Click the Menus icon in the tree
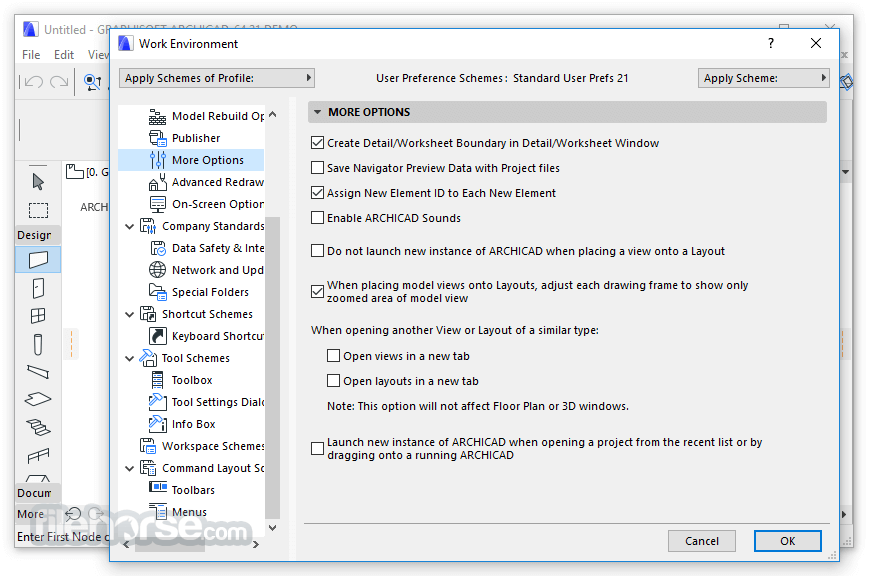This screenshot has width=870, height=576. tap(158, 512)
